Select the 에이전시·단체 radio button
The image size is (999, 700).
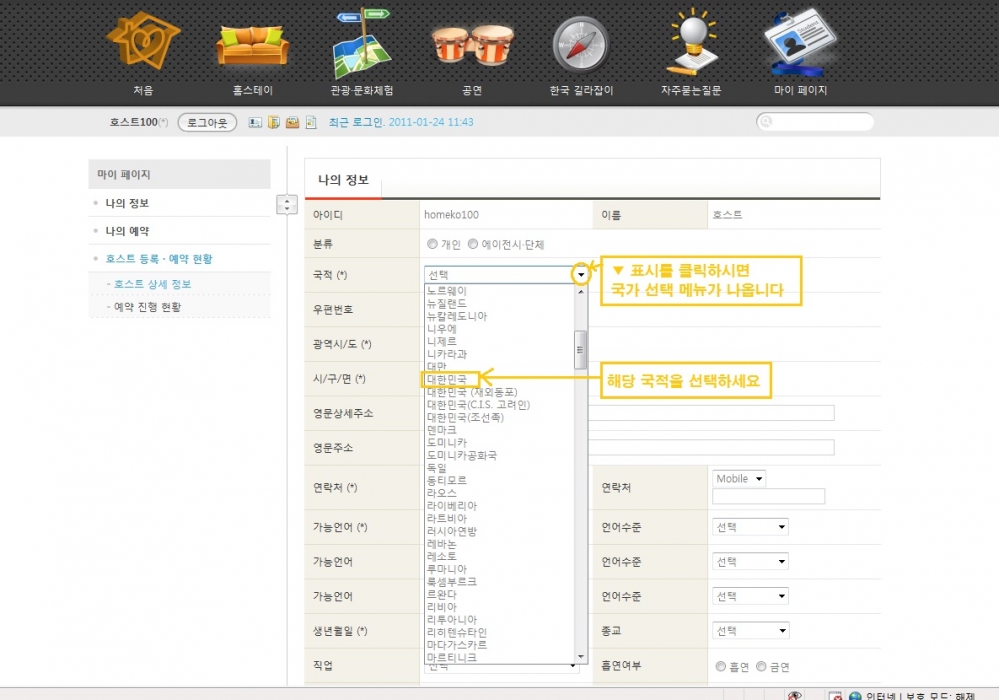point(473,244)
